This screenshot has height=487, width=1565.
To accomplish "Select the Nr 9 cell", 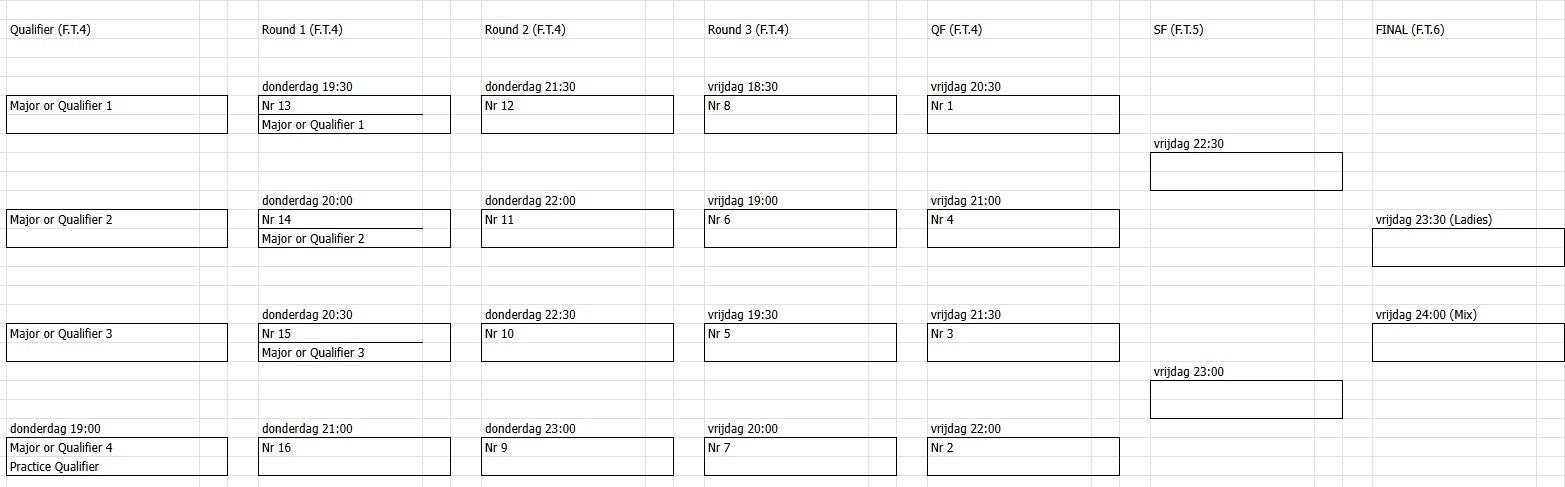I will (x=497, y=448).
